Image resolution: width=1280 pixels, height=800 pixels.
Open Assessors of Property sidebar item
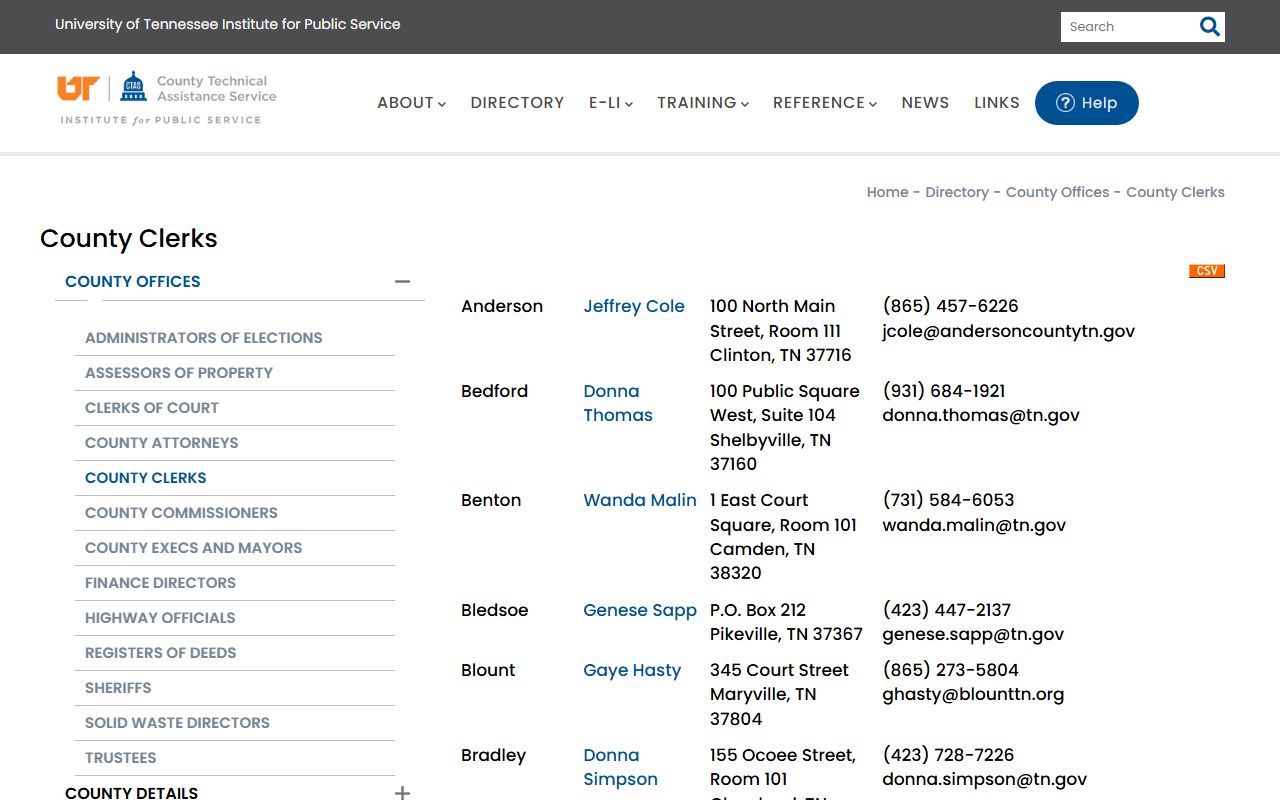[x=179, y=373]
